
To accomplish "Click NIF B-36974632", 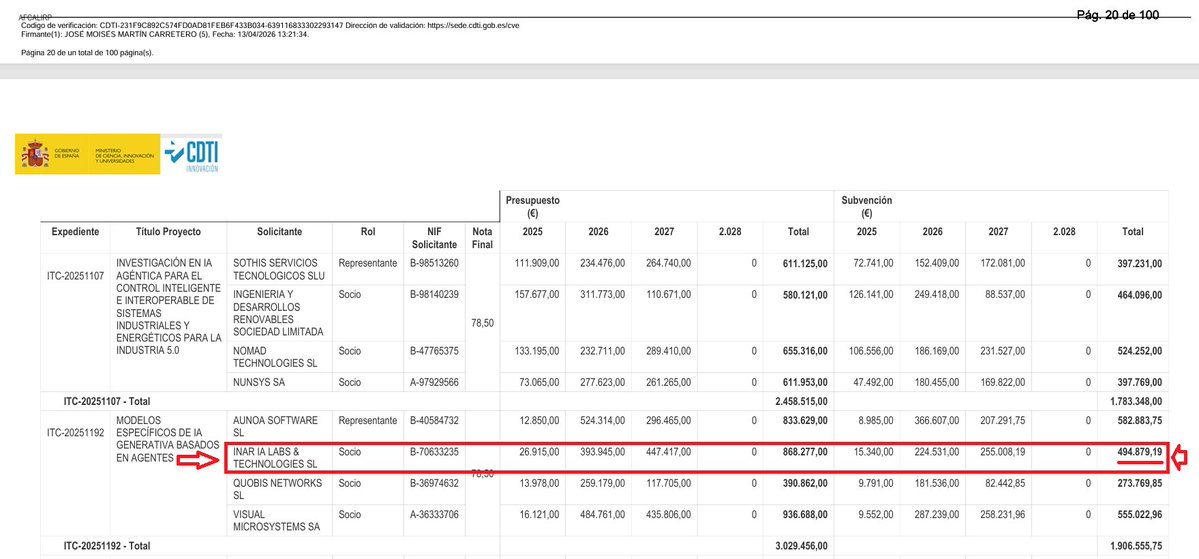I will (434, 483).
